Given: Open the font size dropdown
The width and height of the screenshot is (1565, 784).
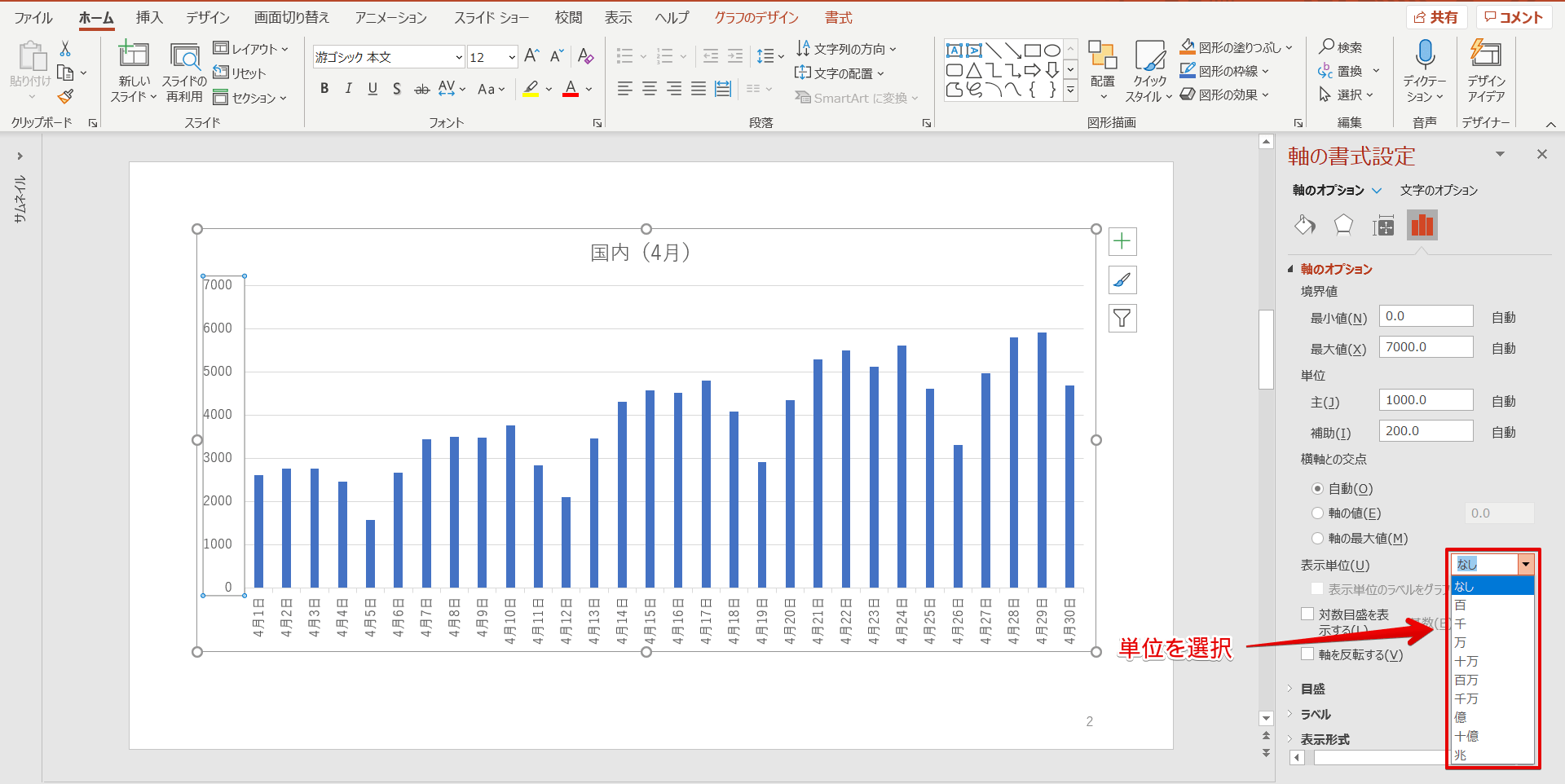Looking at the screenshot, I should [512, 57].
